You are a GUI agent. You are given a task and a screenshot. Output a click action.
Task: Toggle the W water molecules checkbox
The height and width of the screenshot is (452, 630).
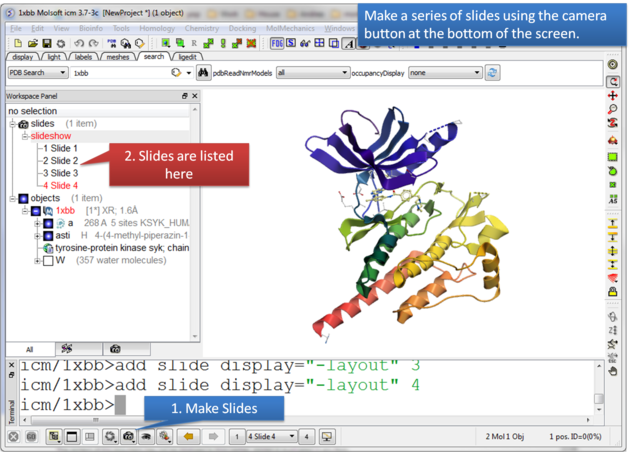click(46, 261)
